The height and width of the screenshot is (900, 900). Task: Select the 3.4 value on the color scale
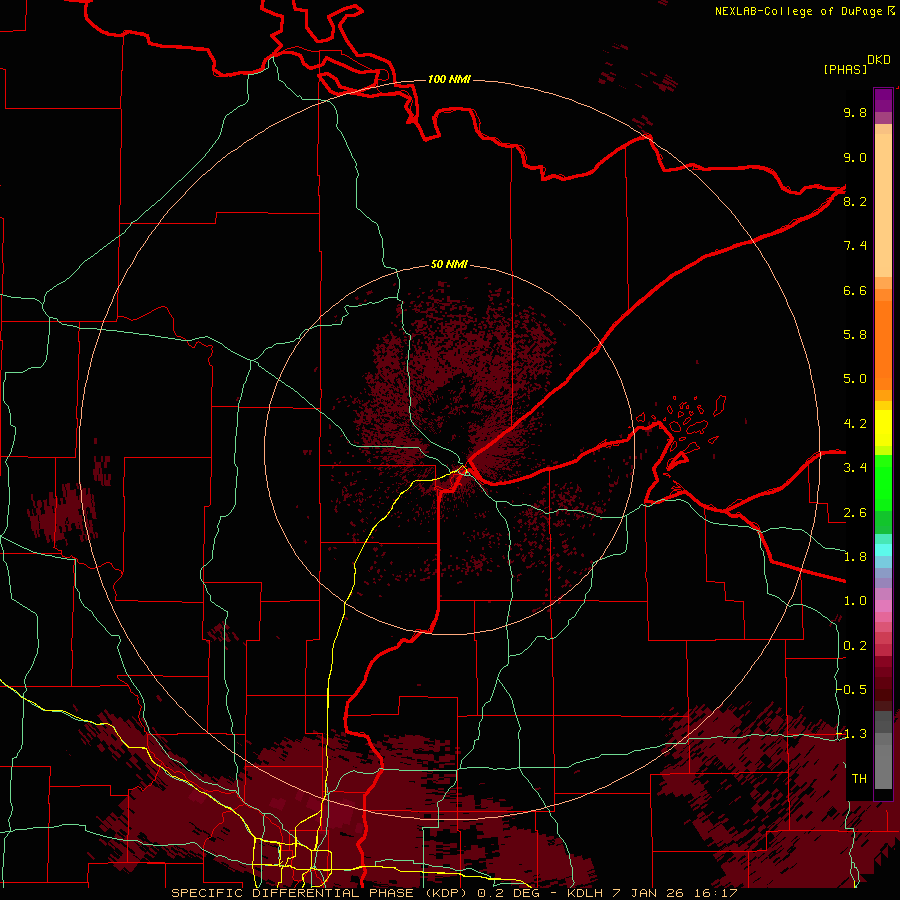click(x=855, y=468)
